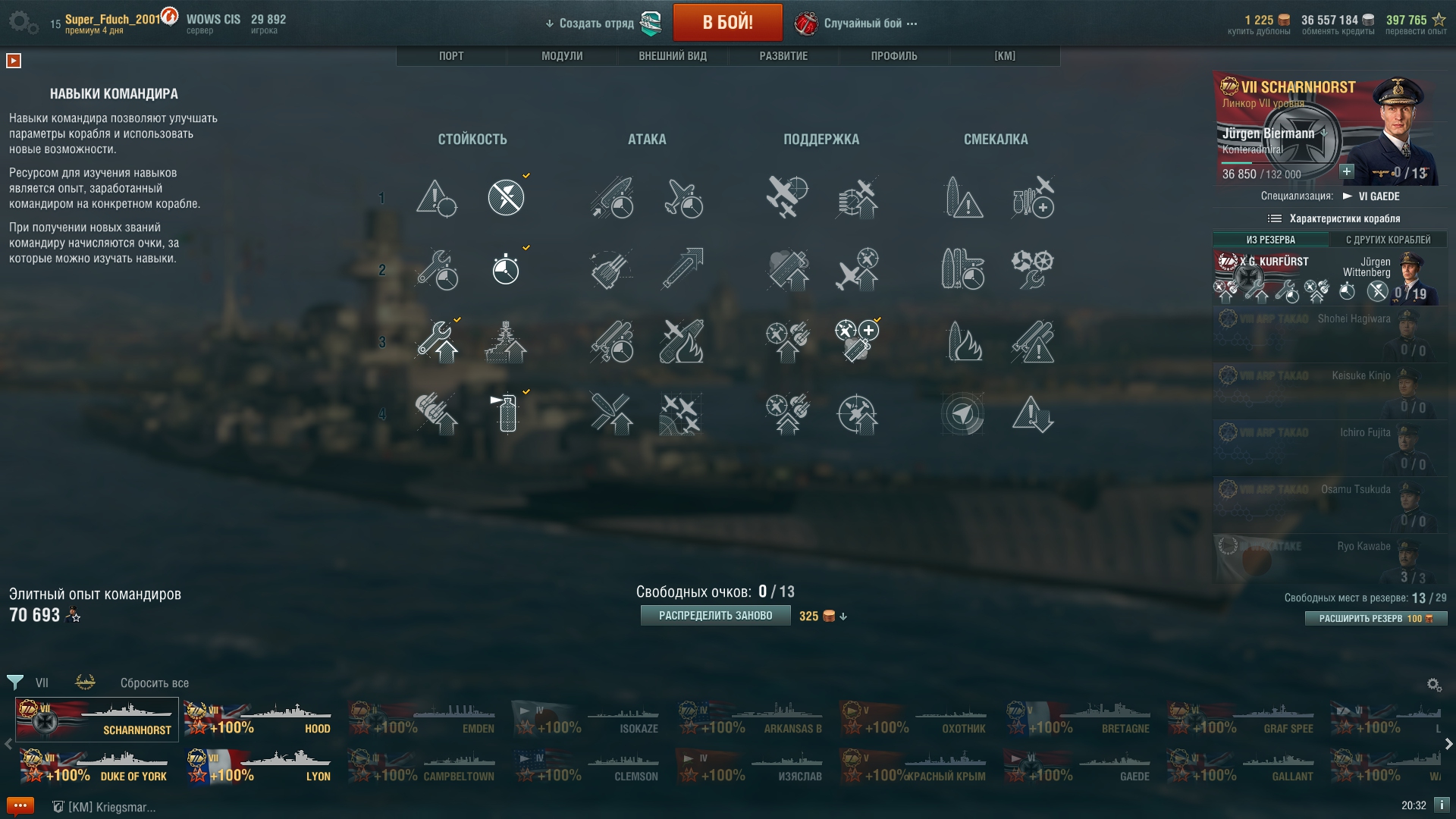Switch to the МОДУЛИ tab

point(562,56)
